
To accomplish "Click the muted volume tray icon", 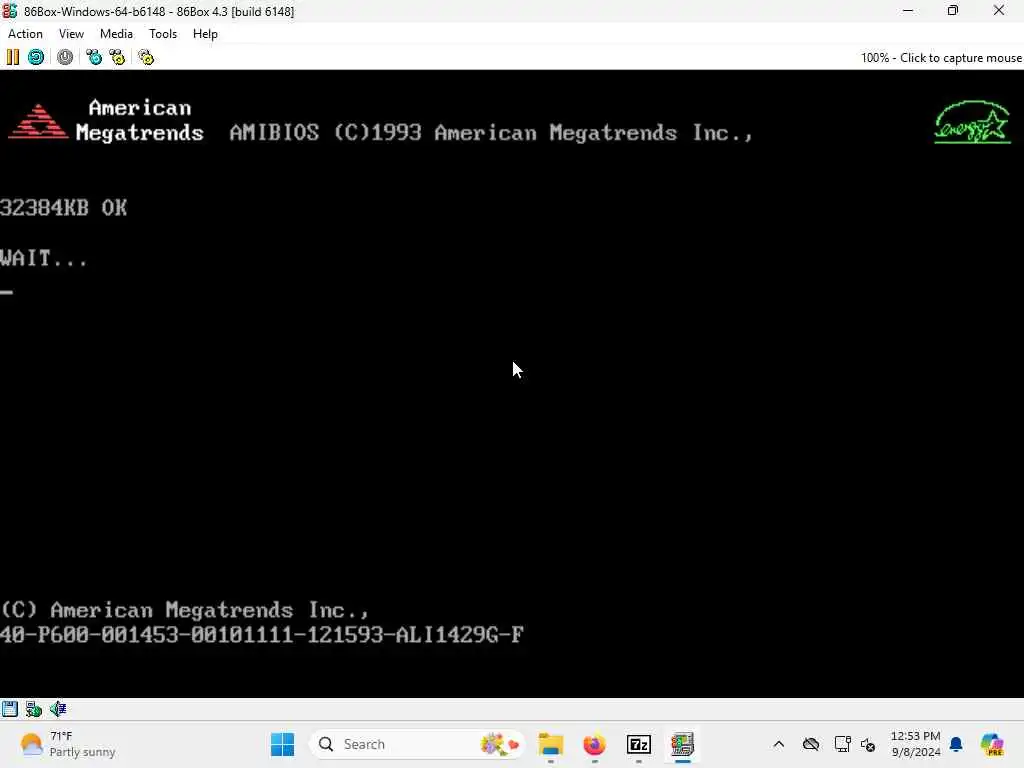I will (x=868, y=744).
